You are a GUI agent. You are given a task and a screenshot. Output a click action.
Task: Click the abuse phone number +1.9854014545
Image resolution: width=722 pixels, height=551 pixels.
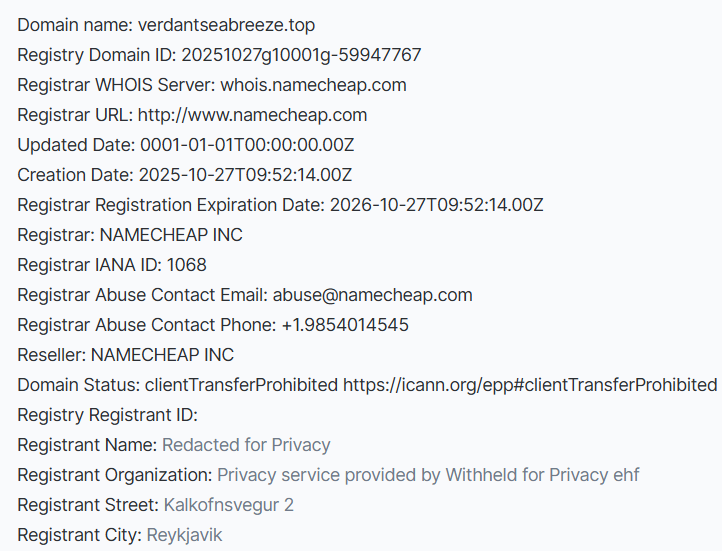click(x=341, y=325)
